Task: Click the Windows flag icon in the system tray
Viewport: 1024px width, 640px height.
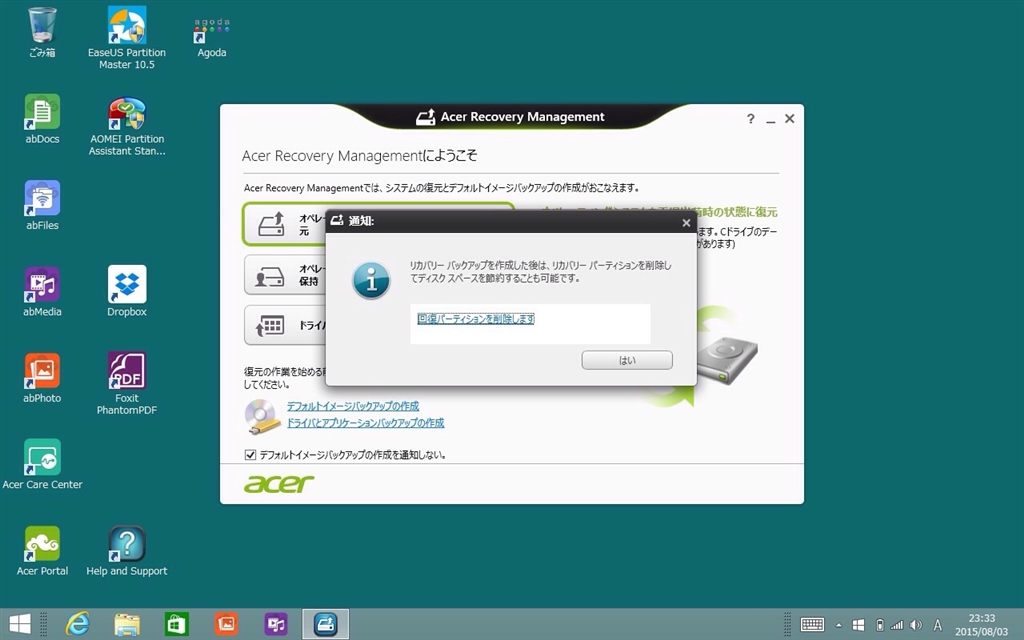Action: [859, 625]
